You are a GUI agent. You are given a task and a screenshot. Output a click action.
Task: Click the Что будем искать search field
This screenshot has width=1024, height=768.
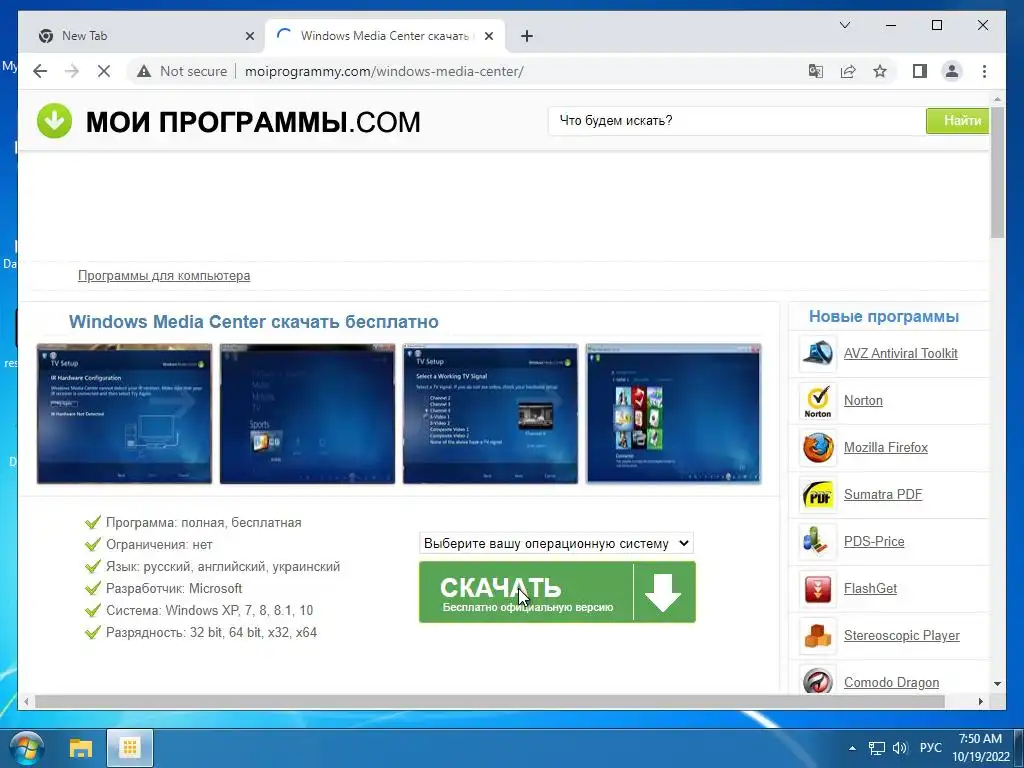click(x=737, y=121)
